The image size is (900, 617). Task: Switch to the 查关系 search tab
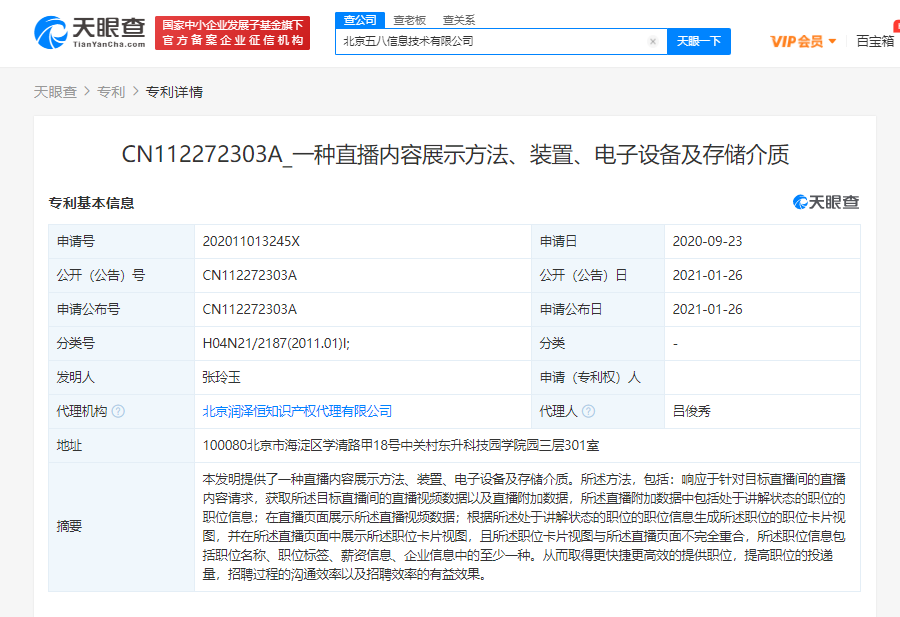tap(459, 20)
